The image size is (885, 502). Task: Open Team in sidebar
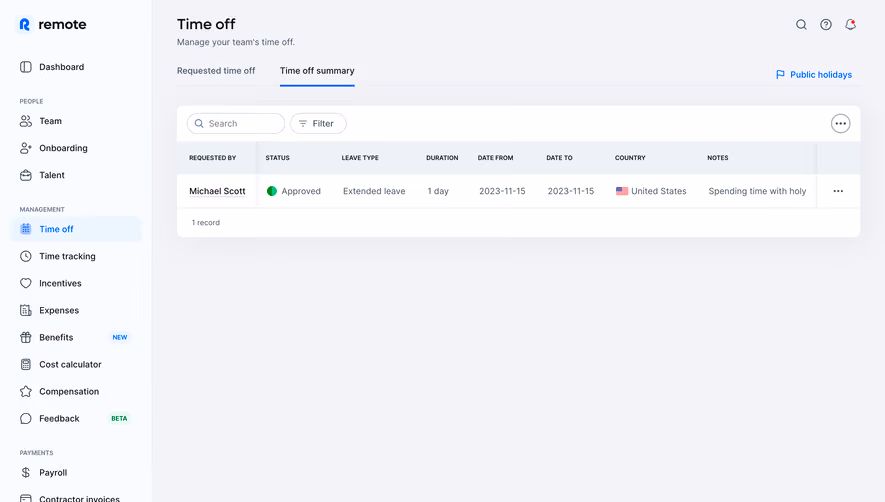tap(50, 121)
